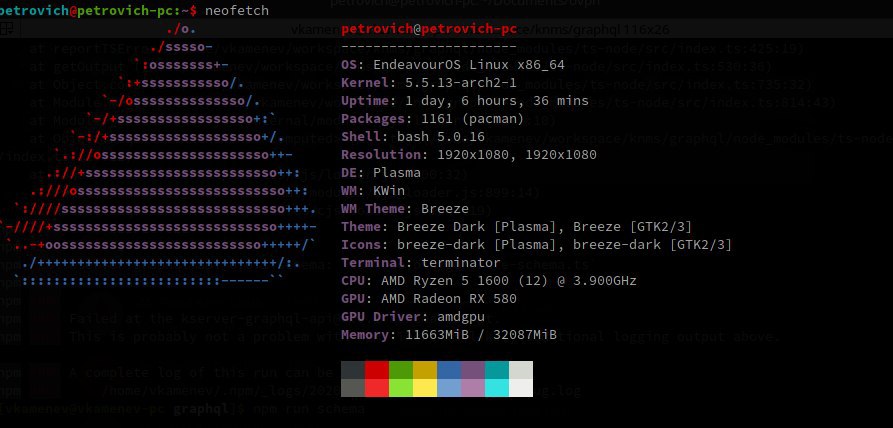This screenshot has height=428, width=893.
Task: Click the light gray color block in top row
Action: click(x=521, y=370)
